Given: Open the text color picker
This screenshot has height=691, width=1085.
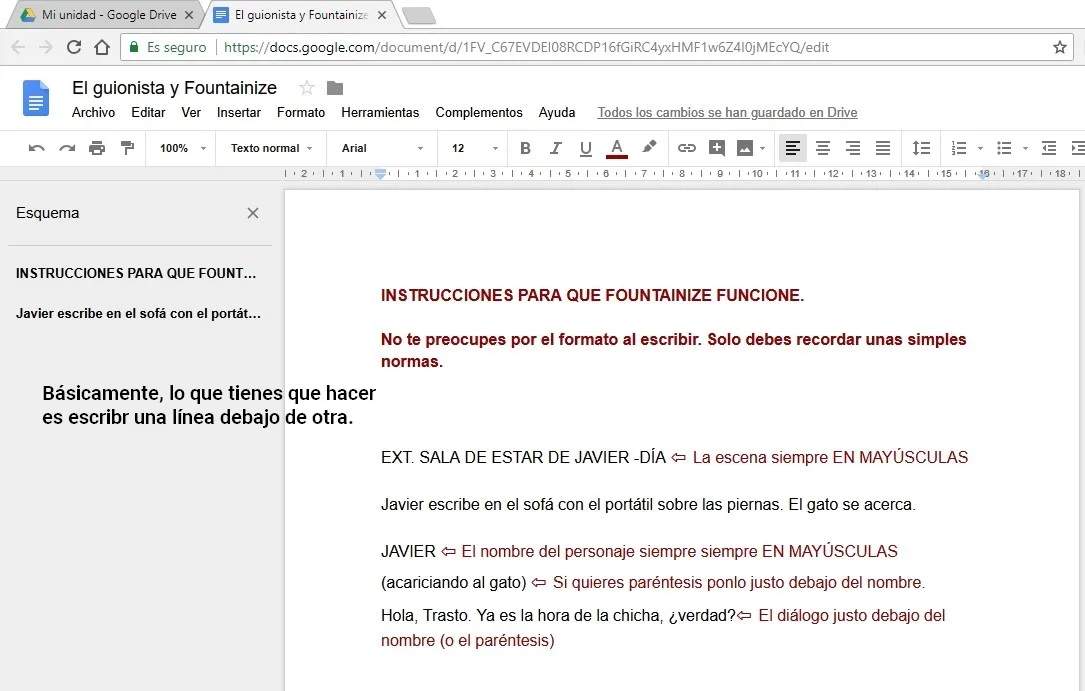Looking at the screenshot, I should (x=617, y=148).
